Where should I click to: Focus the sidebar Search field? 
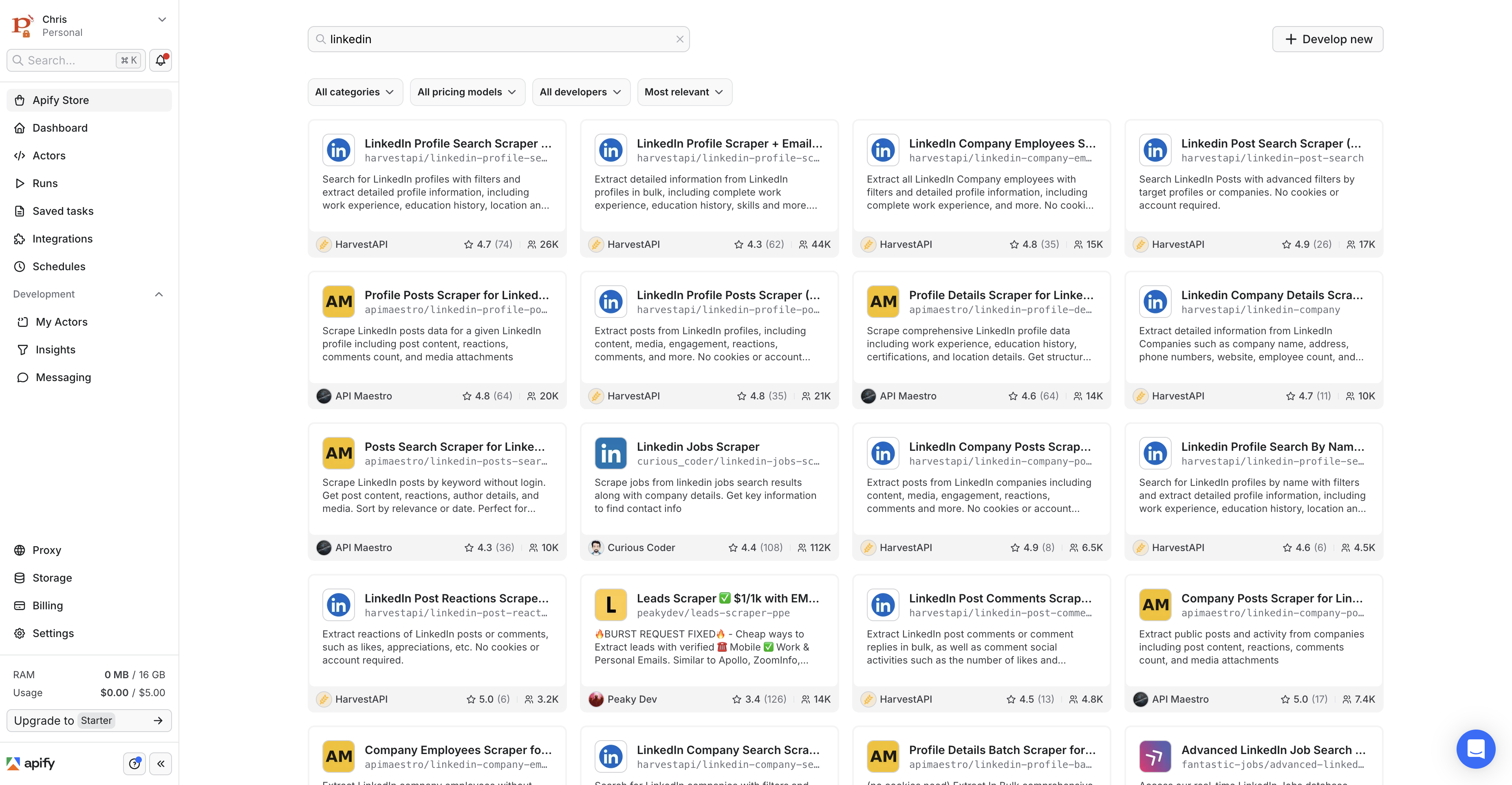(x=76, y=60)
